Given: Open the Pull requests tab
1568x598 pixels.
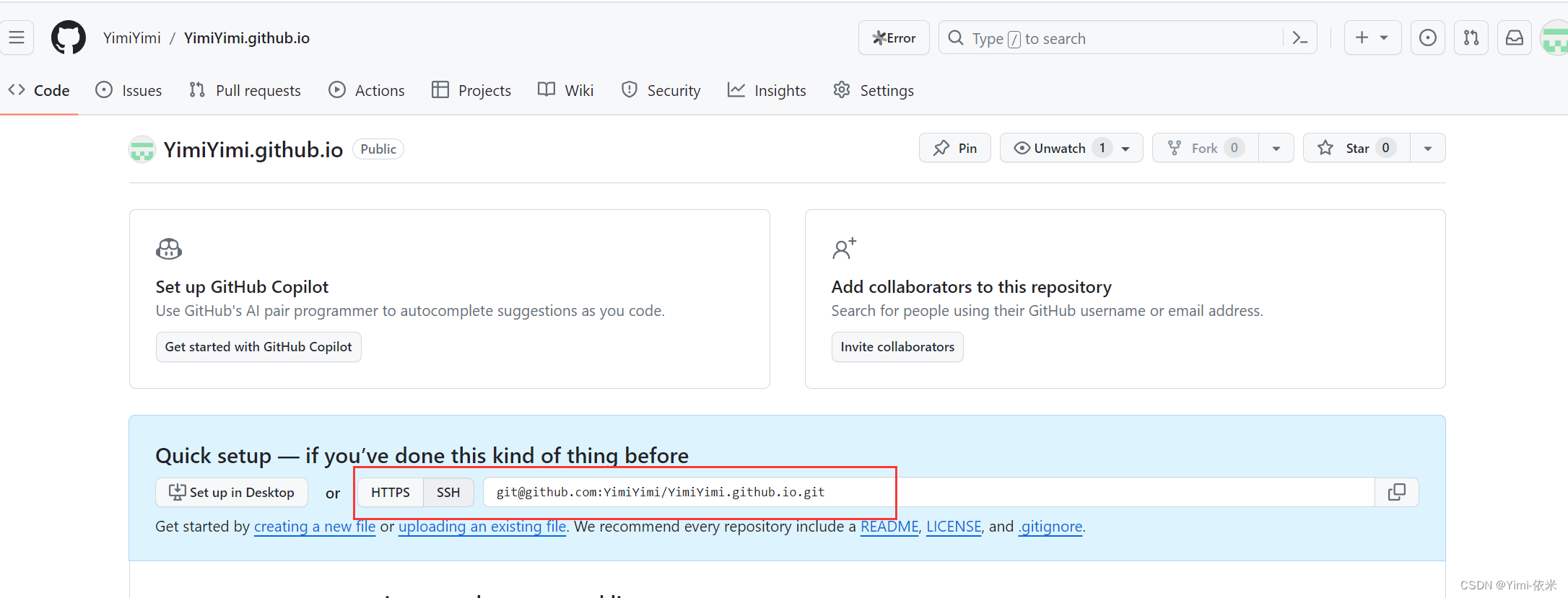Looking at the screenshot, I should [x=245, y=90].
